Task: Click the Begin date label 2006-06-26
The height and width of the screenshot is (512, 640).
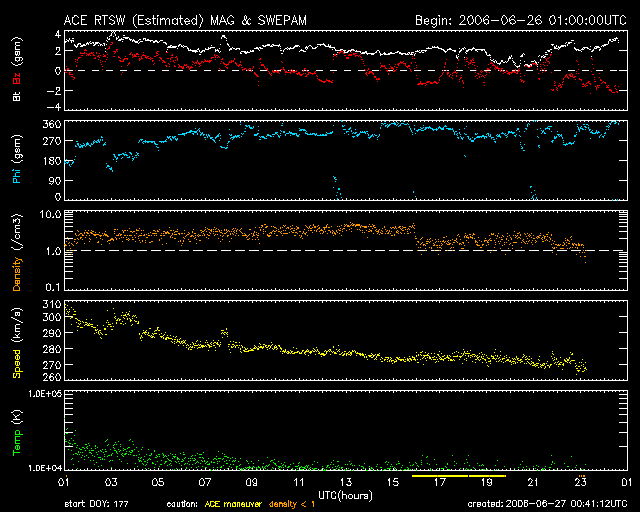Action: point(501,20)
